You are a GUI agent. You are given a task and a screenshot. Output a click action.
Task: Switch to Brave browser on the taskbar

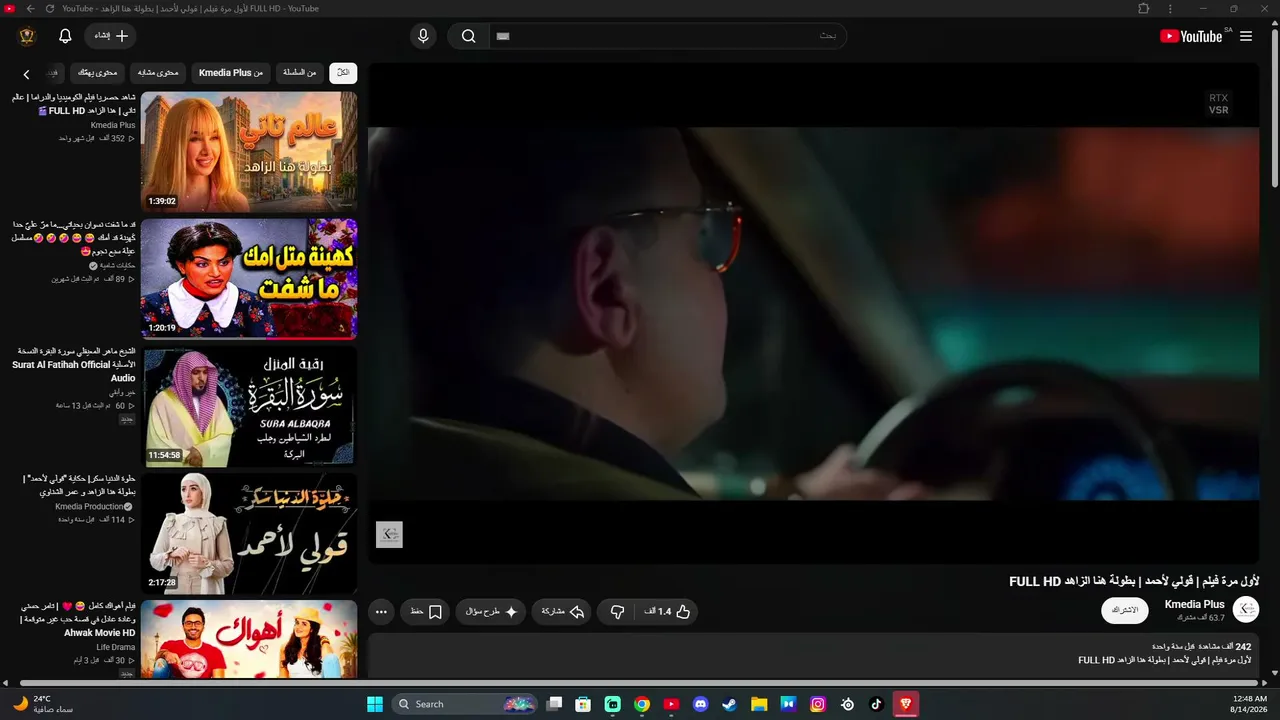coord(906,704)
